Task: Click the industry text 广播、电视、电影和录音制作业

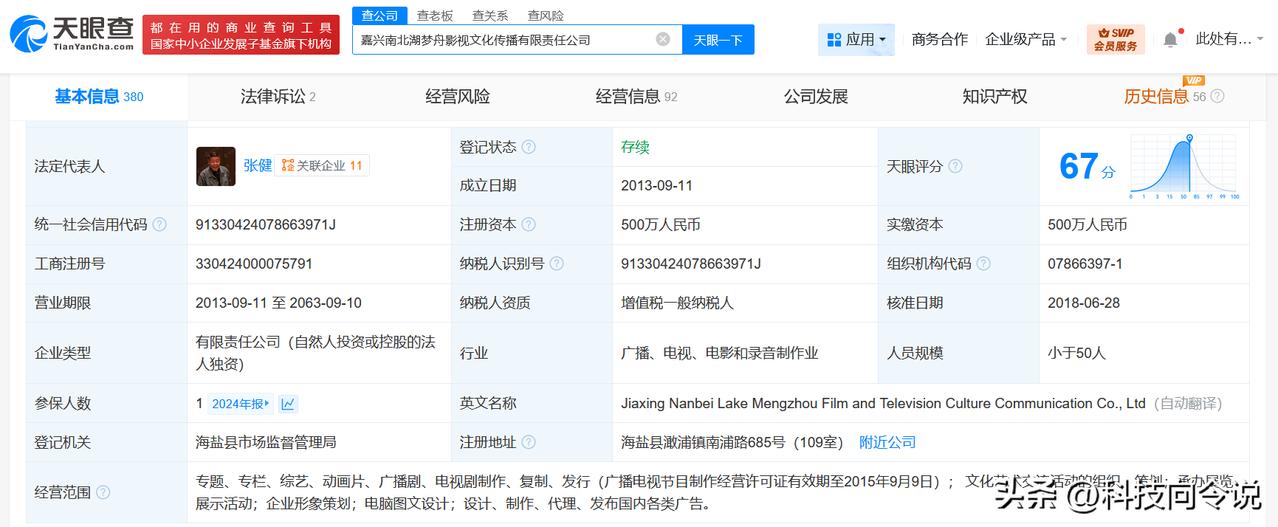Action: click(x=720, y=353)
